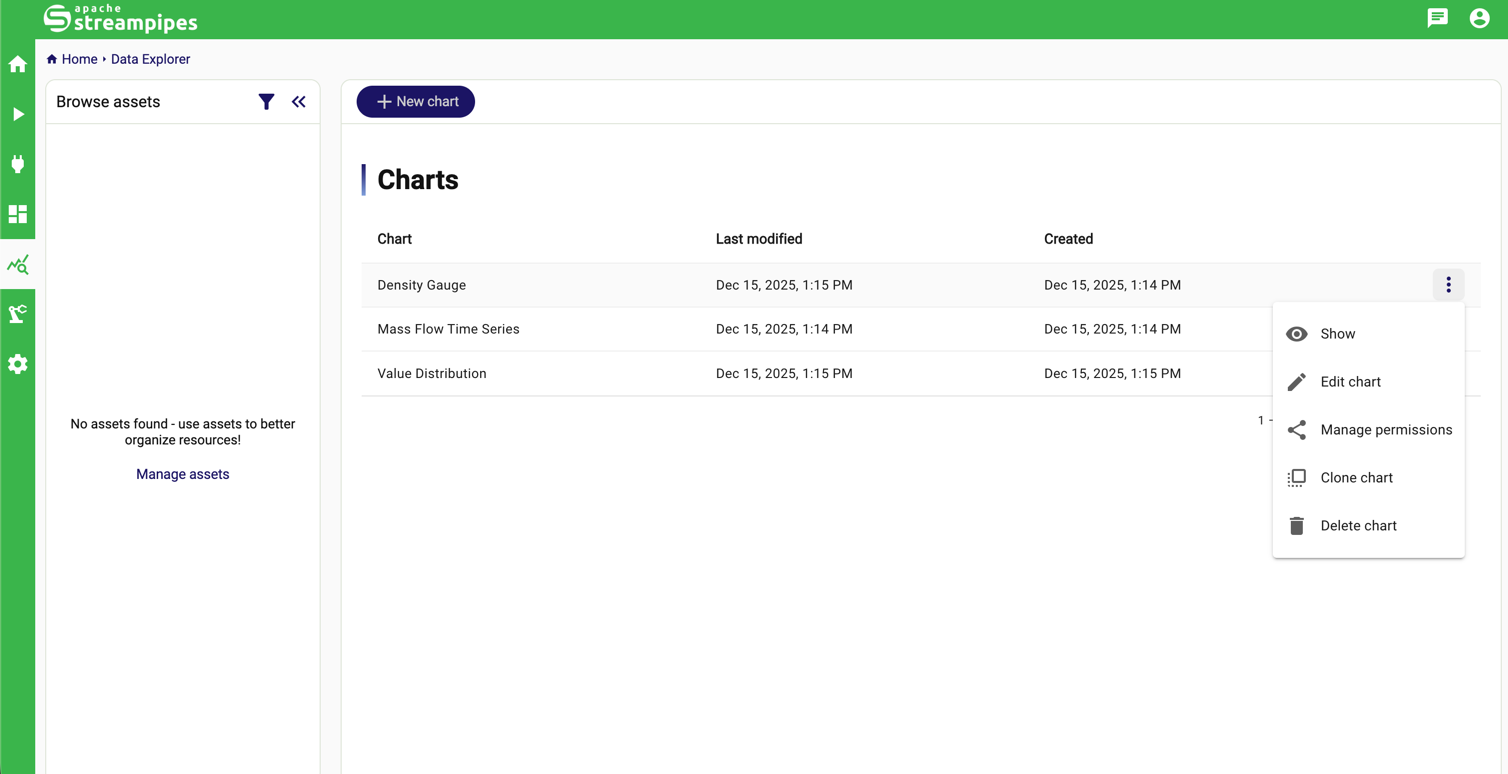Image resolution: width=1508 pixels, height=774 pixels.
Task: Open Asset management robot arm icon
Action: (18, 315)
